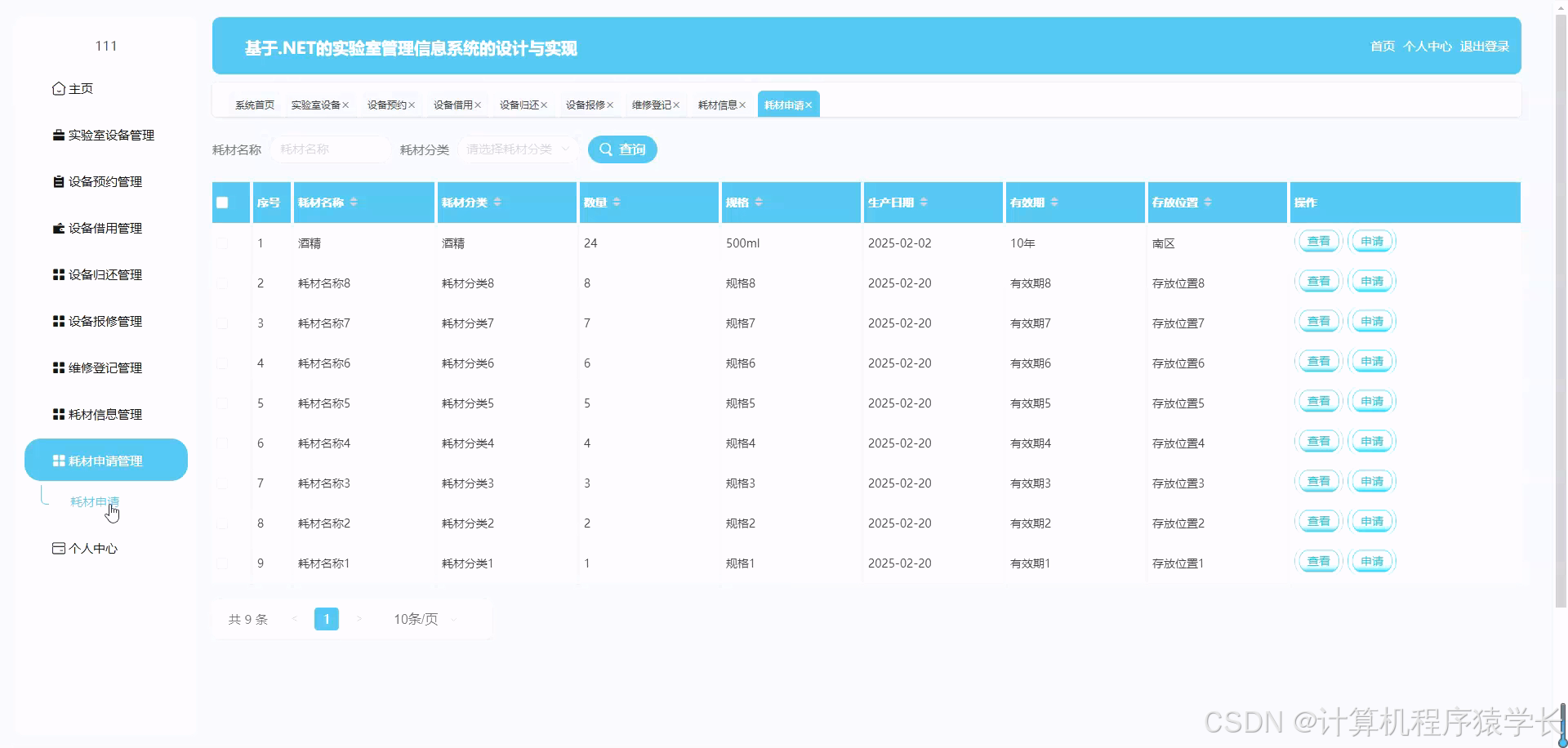Viewport: 1568px width, 748px height.
Task: Tick the checkbox for row 耗材名称2
Action: tap(222, 523)
